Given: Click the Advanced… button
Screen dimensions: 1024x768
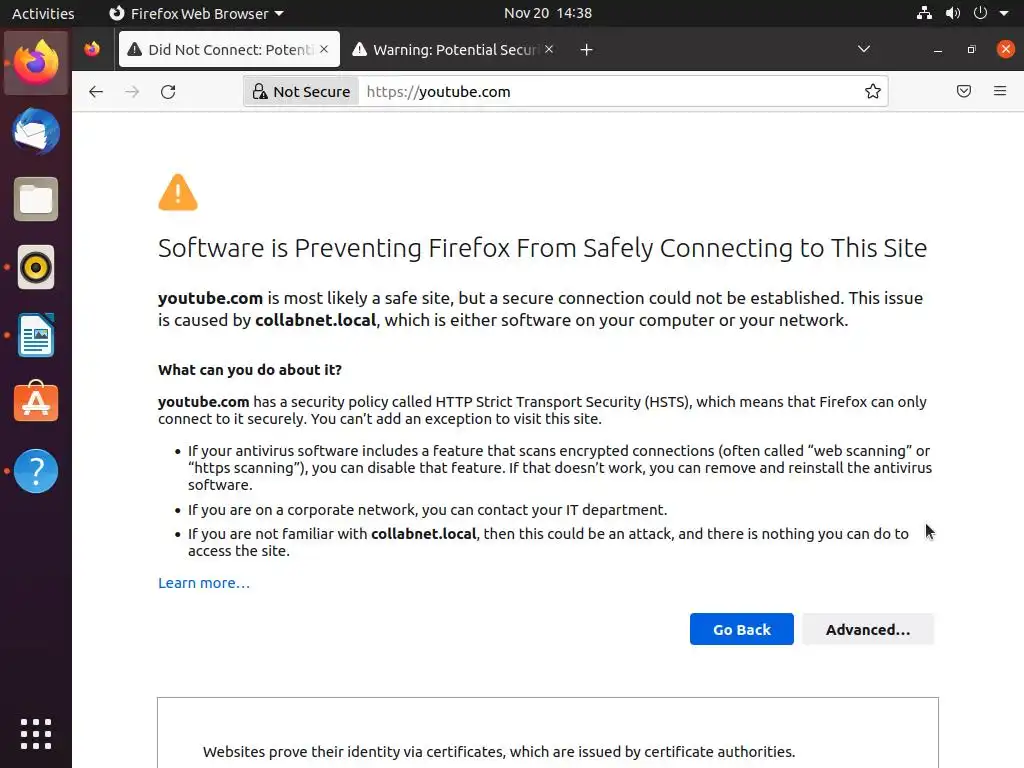Looking at the screenshot, I should [867, 629].
